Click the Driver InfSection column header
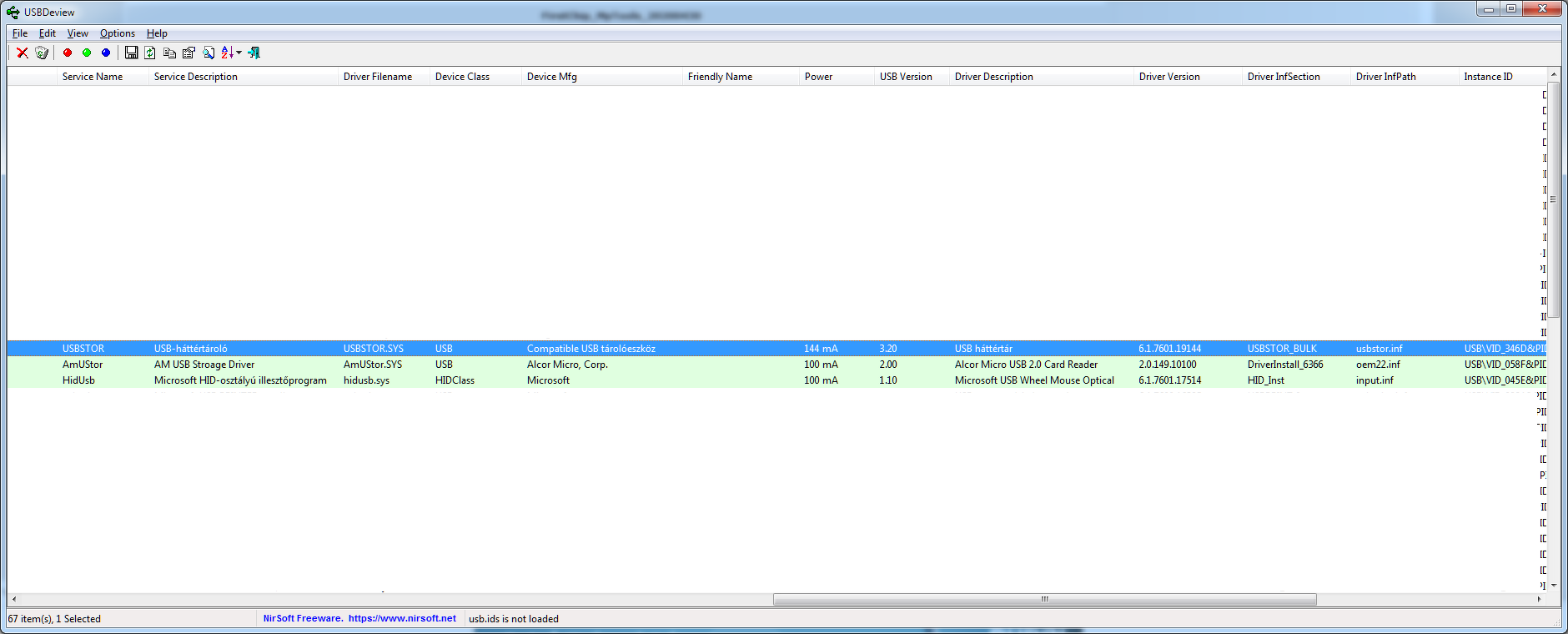 click(x=1297, y=77)
